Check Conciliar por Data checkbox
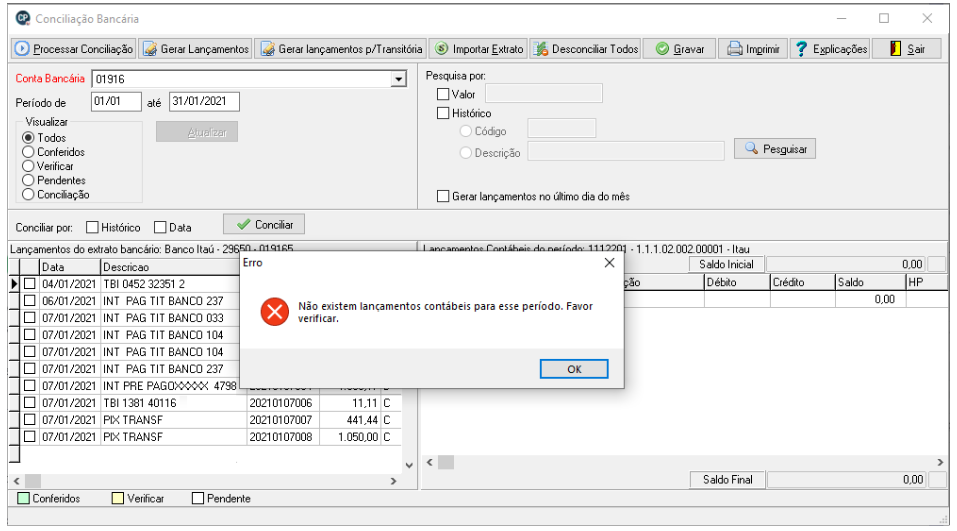The width and height of the screenshot is (957, 531). pyautogui.click(x=160, y=227)
